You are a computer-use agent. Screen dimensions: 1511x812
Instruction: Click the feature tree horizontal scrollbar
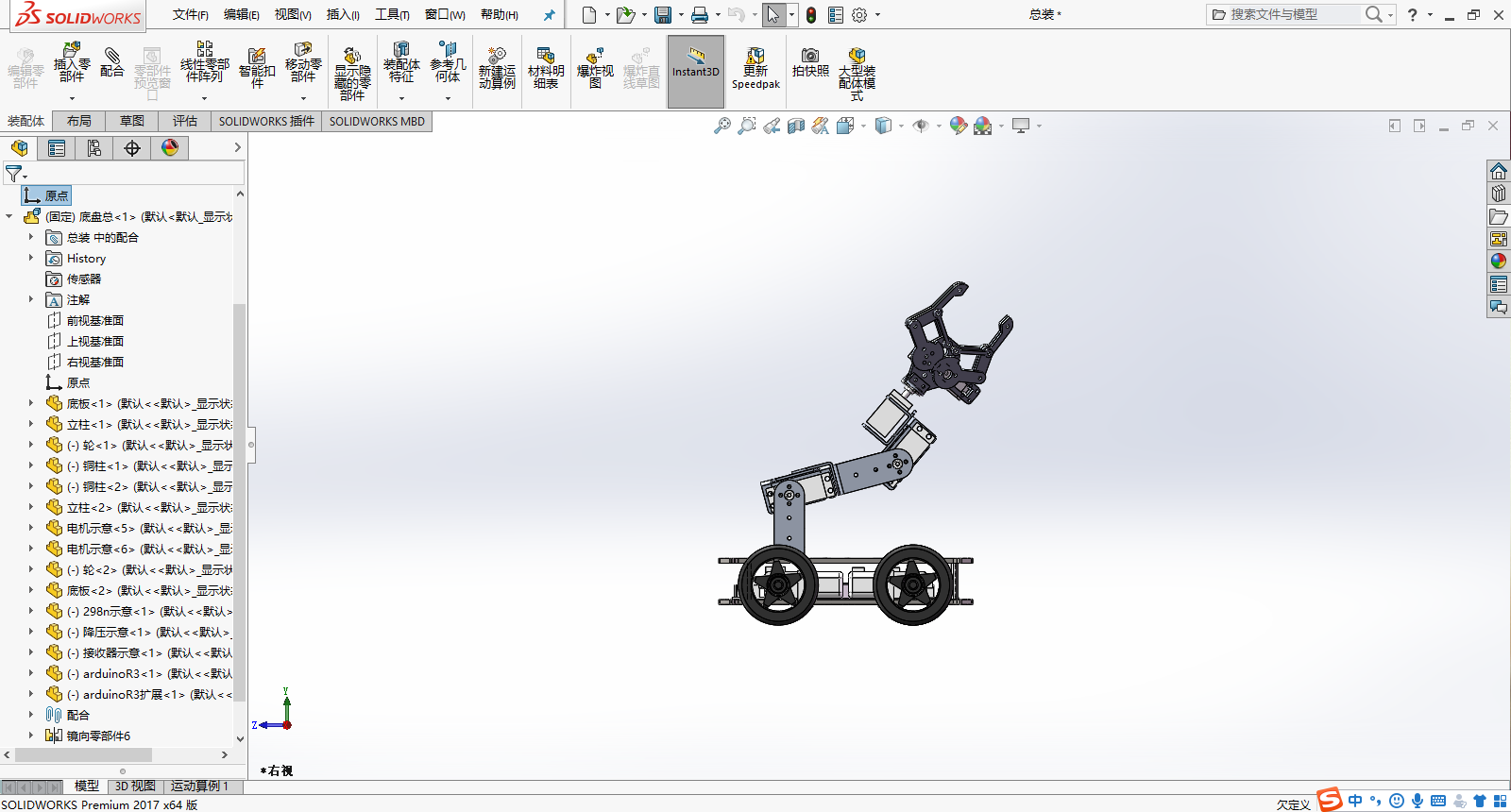coord(83,754)
